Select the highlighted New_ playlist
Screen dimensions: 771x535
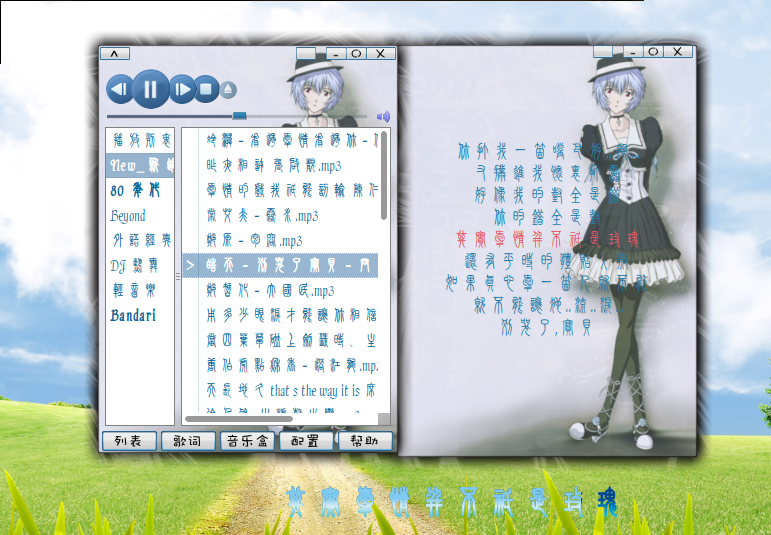point(140,165)
